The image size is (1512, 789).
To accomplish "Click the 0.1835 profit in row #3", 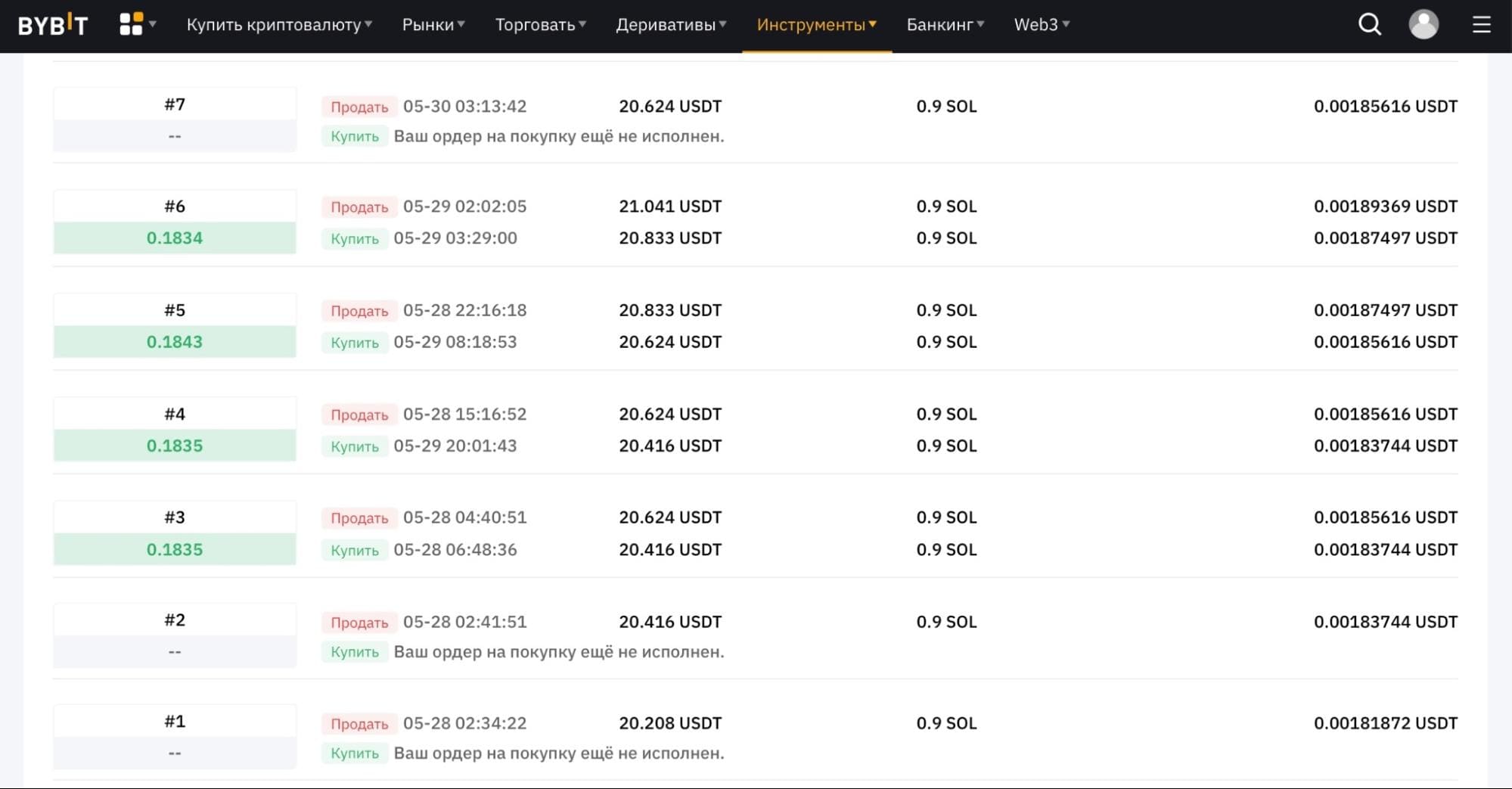I will [x=175, y=550].
